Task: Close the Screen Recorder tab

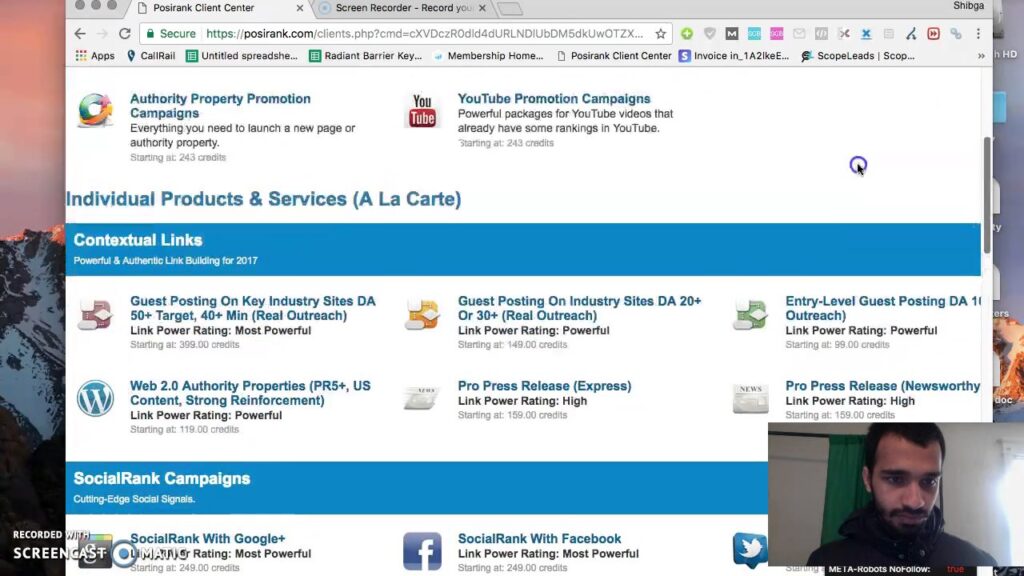Action: tap(482, 8)
